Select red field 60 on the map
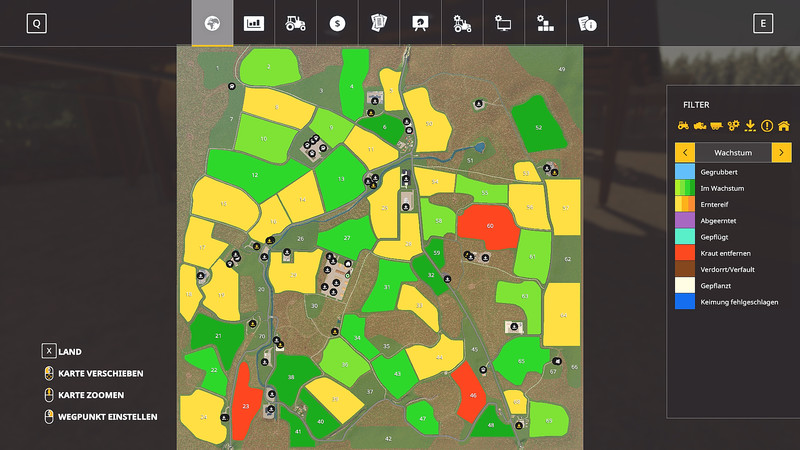The height and width of the screenshot is (450, 800). [x=488, y=227]
